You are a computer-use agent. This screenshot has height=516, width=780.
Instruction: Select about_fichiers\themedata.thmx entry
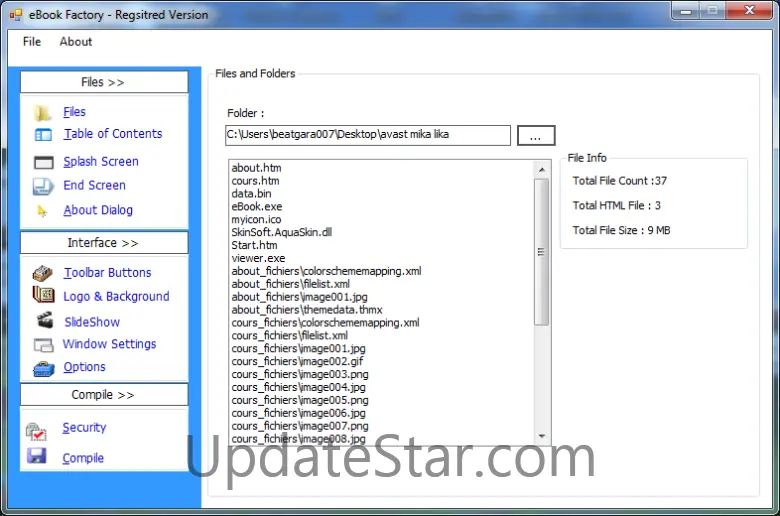(x=307, y=310)
